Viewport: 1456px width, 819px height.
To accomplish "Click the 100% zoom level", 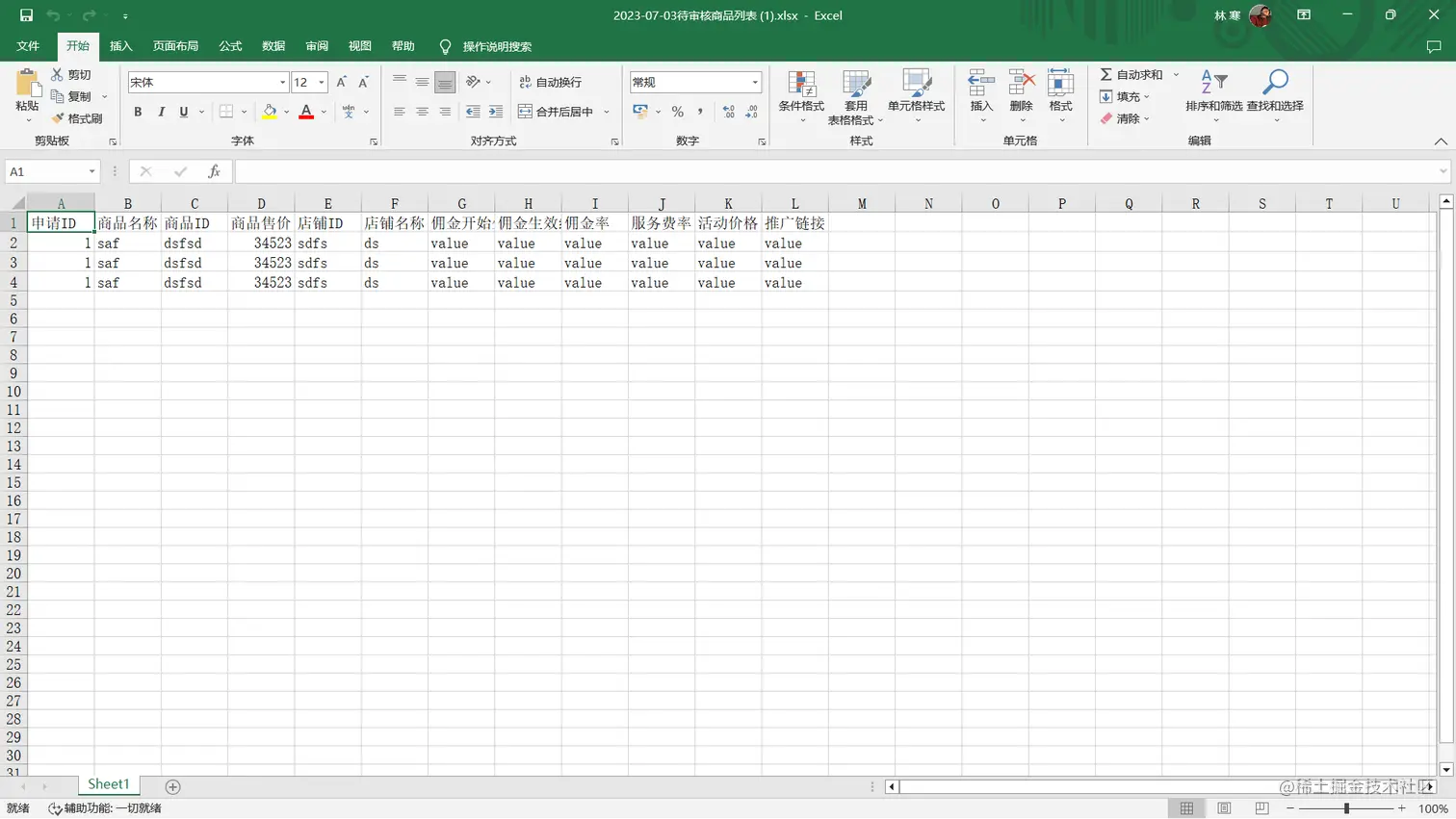I will pos(1433,808).
